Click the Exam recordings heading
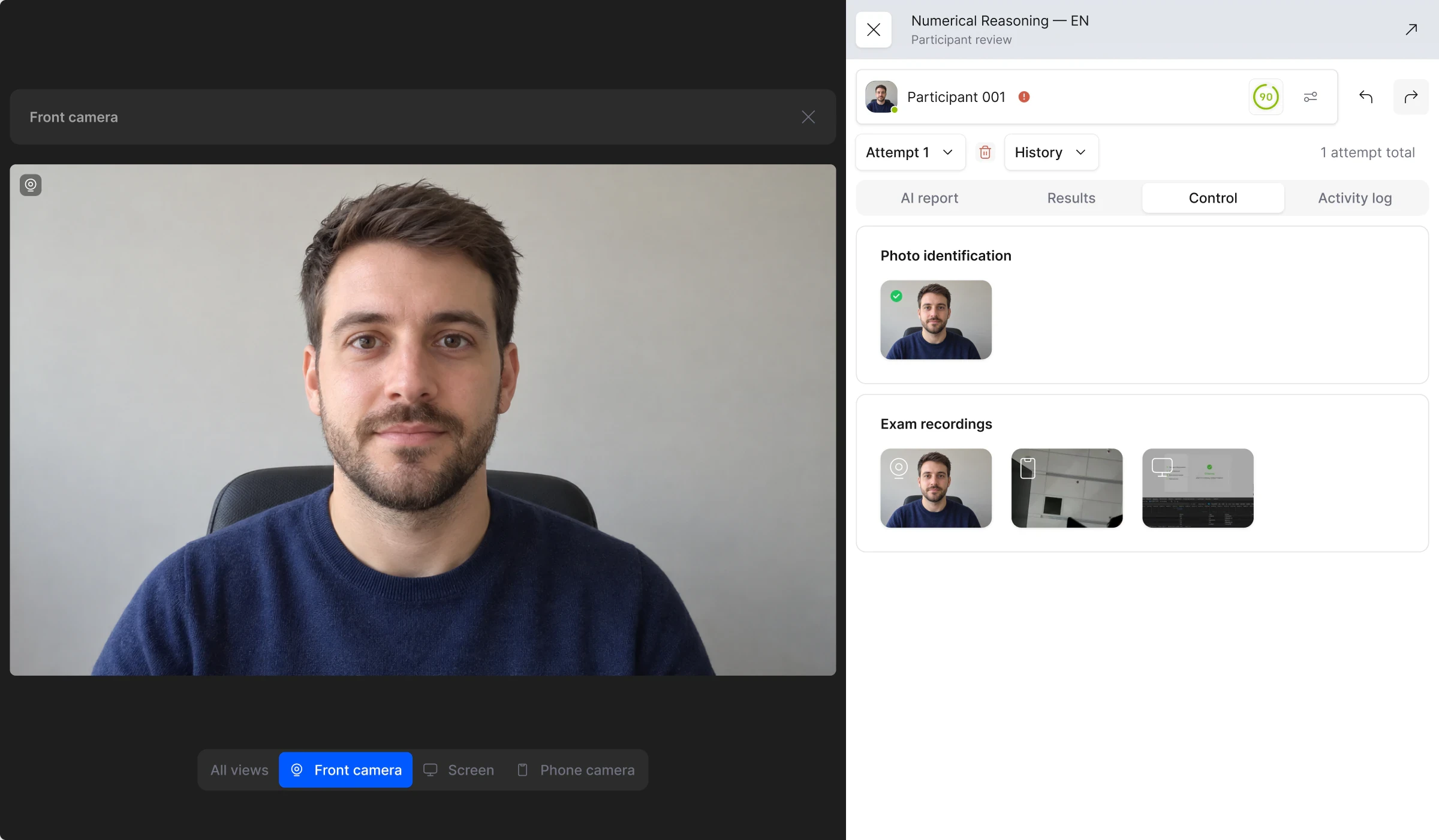This screenshot has width=1439, height=840. point(937,424)
